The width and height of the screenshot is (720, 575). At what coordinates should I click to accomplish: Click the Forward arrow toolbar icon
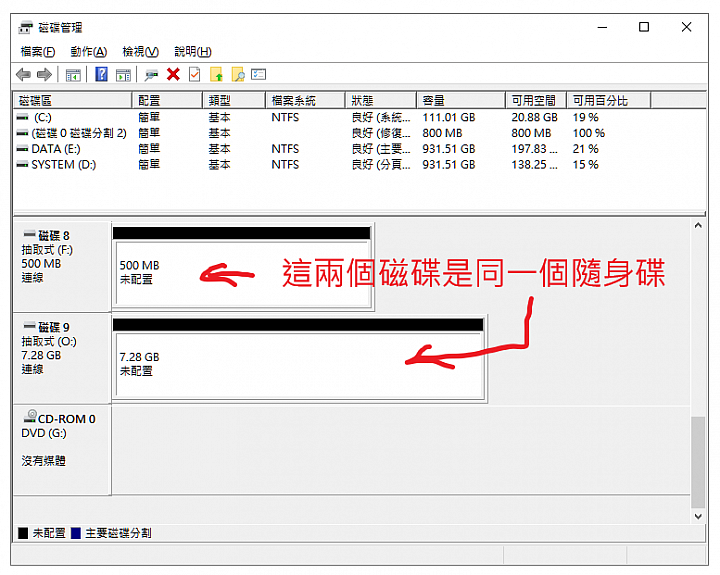[x=44, y=74]
